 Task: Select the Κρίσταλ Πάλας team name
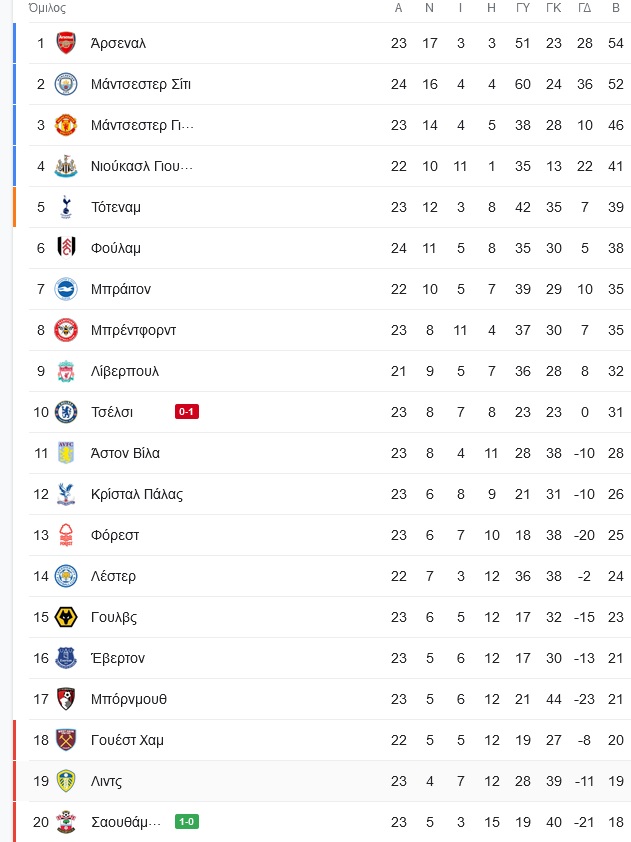coord(137,495)
